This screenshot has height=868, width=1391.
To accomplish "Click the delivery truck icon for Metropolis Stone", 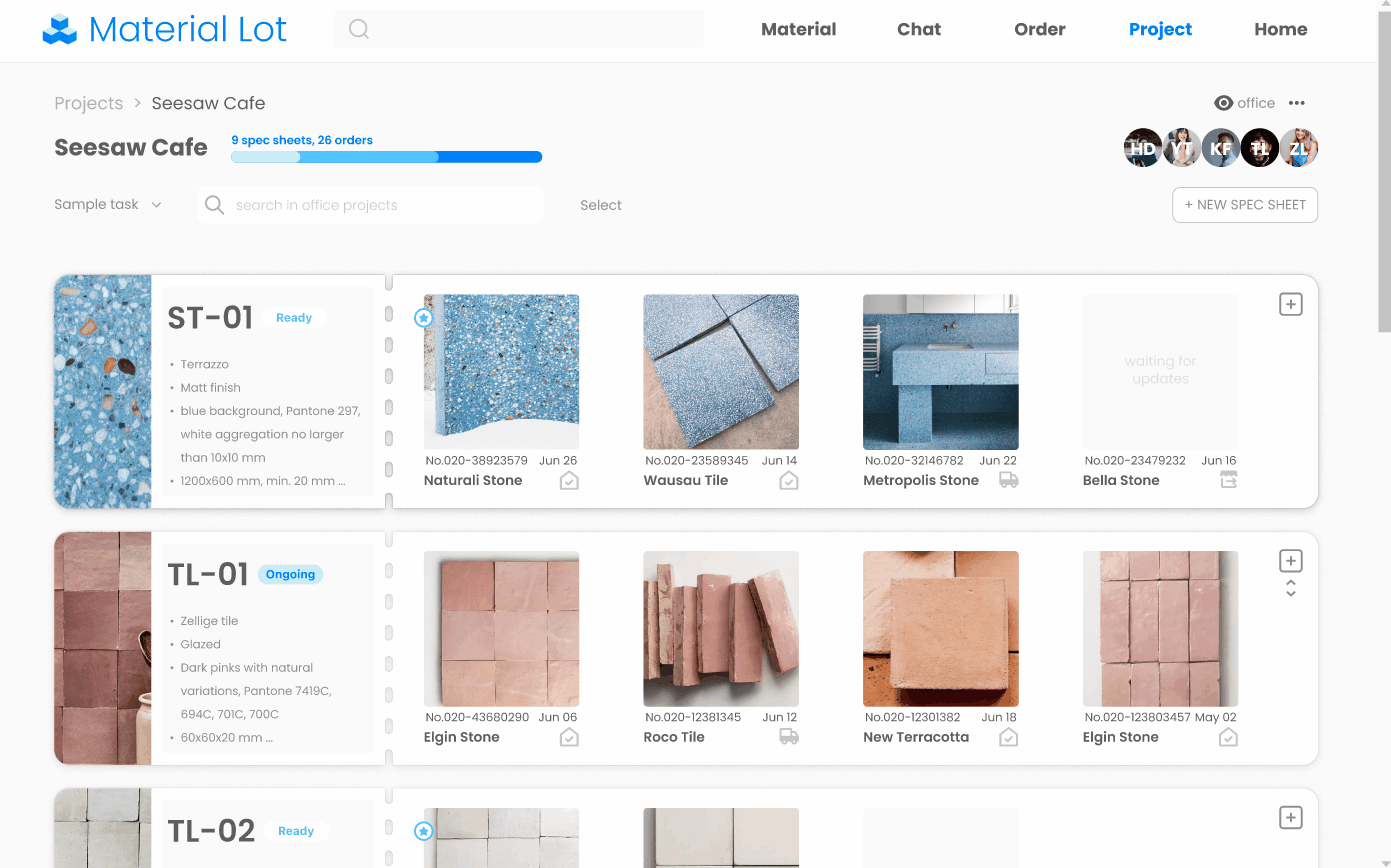I will 1009,481.
